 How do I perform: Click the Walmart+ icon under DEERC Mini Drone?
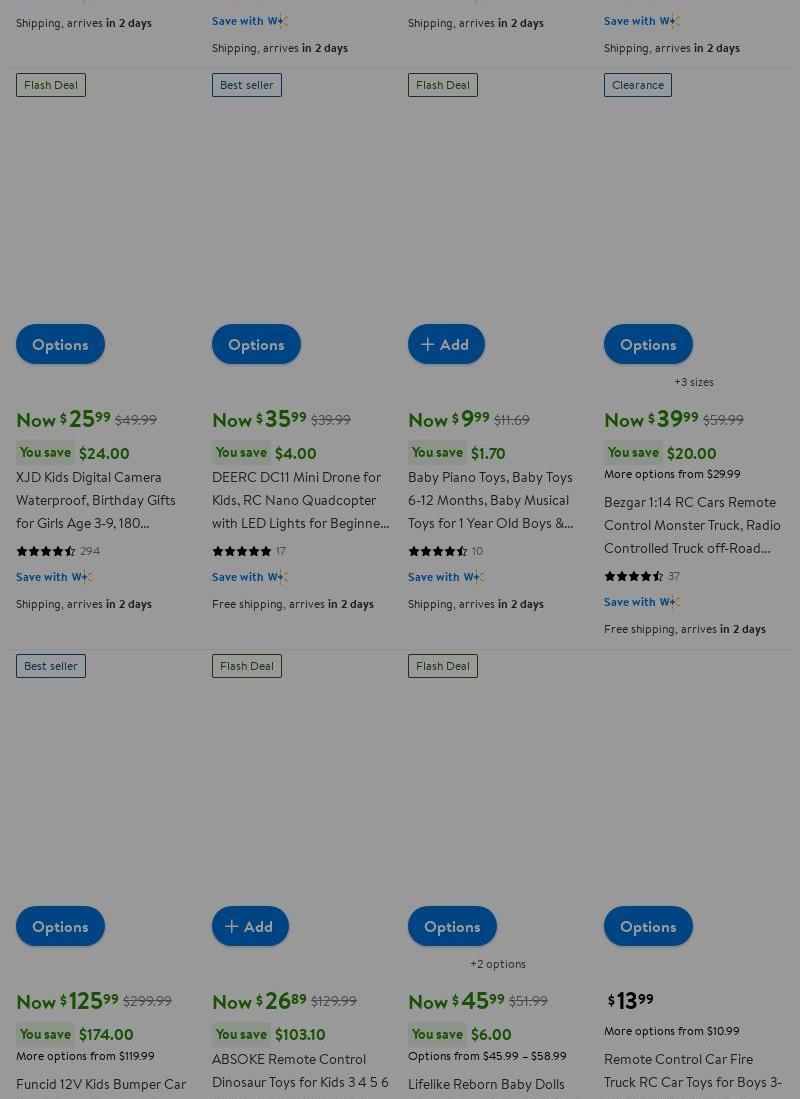tap(278, 577)
